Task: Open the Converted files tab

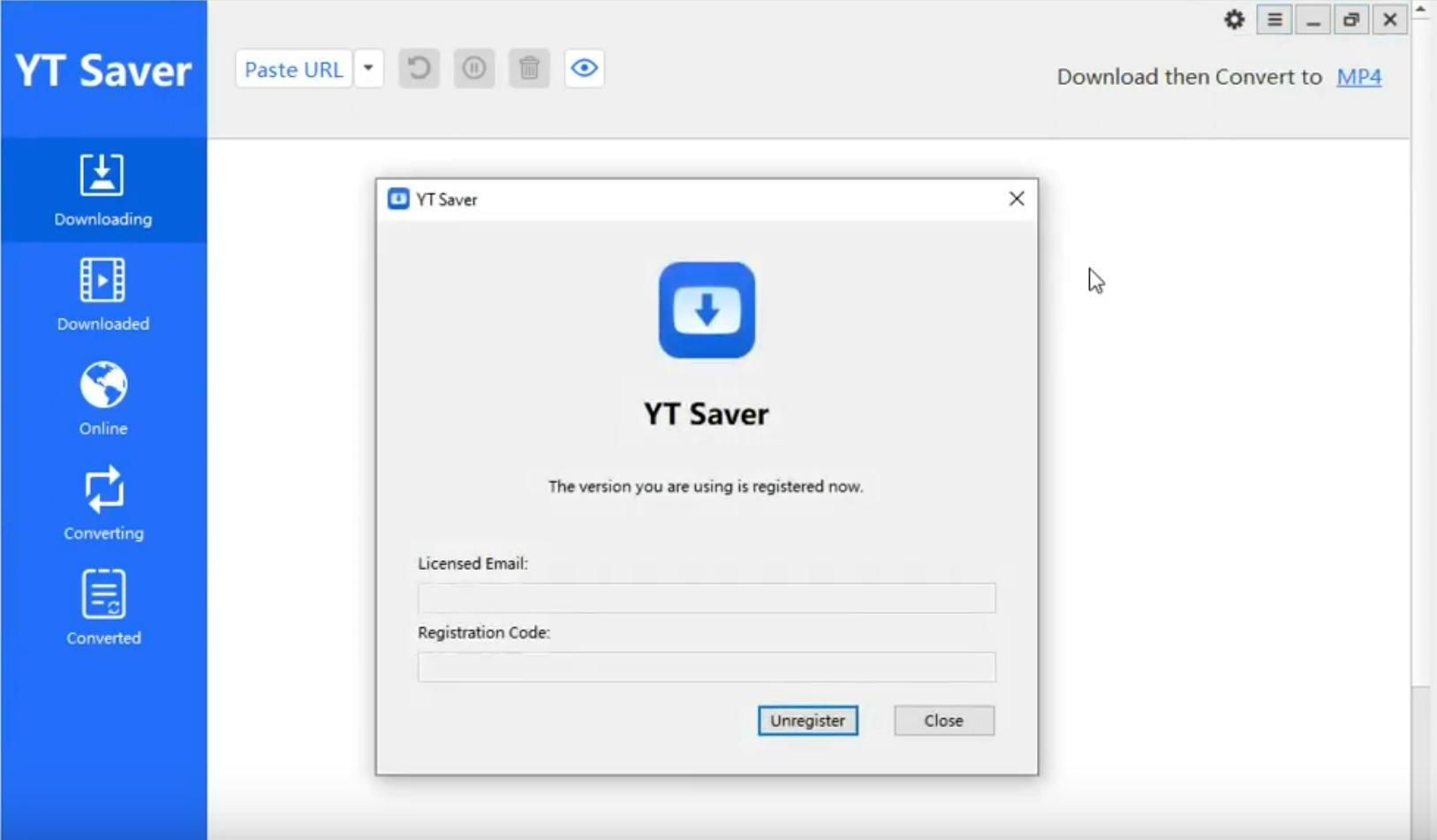Action: (x=103, y=609)
